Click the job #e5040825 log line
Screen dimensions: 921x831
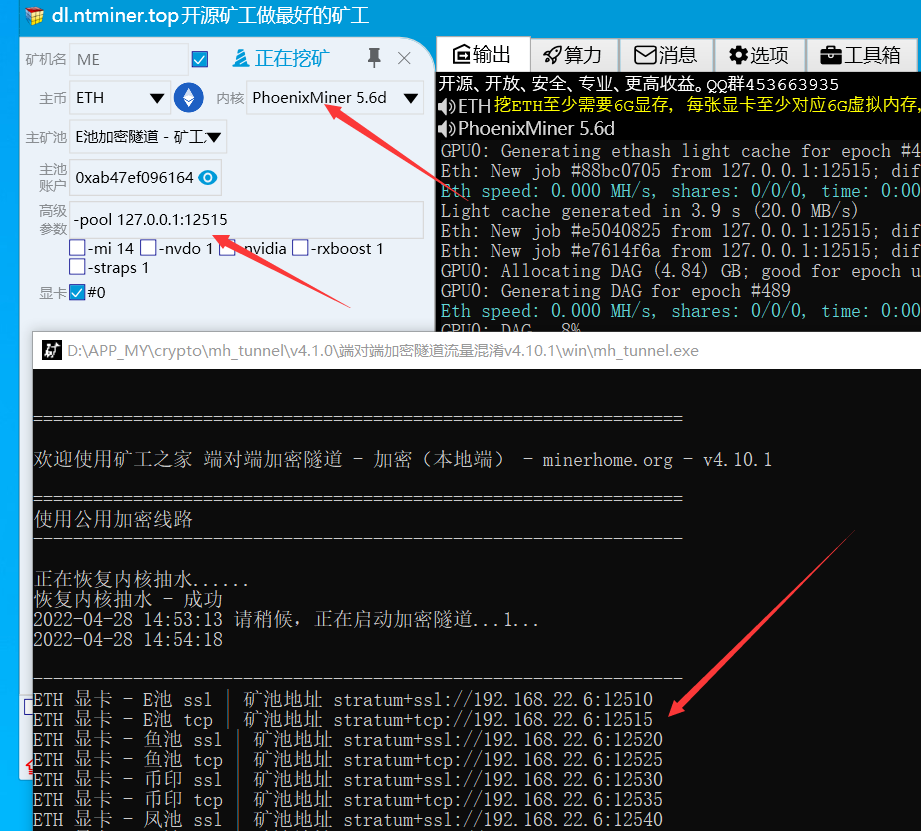[680, 231]
